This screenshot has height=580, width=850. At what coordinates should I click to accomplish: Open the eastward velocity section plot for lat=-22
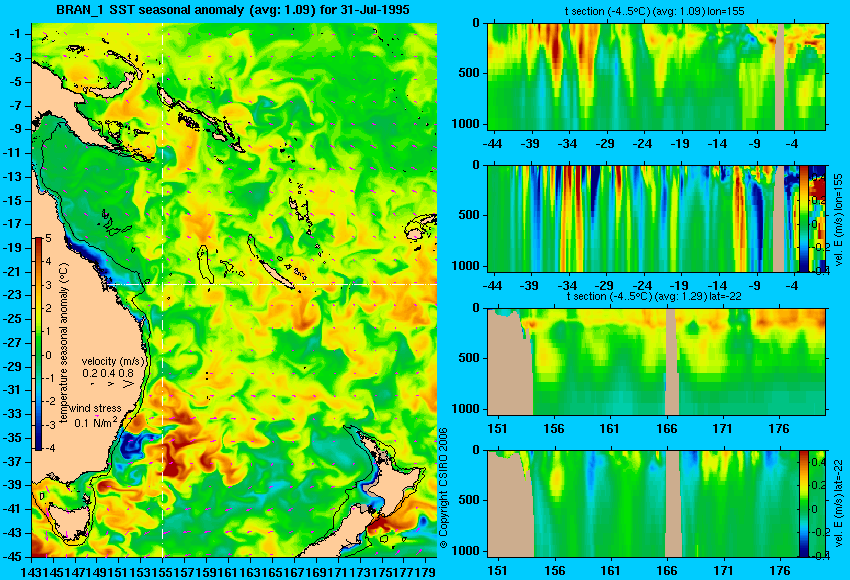643,504
